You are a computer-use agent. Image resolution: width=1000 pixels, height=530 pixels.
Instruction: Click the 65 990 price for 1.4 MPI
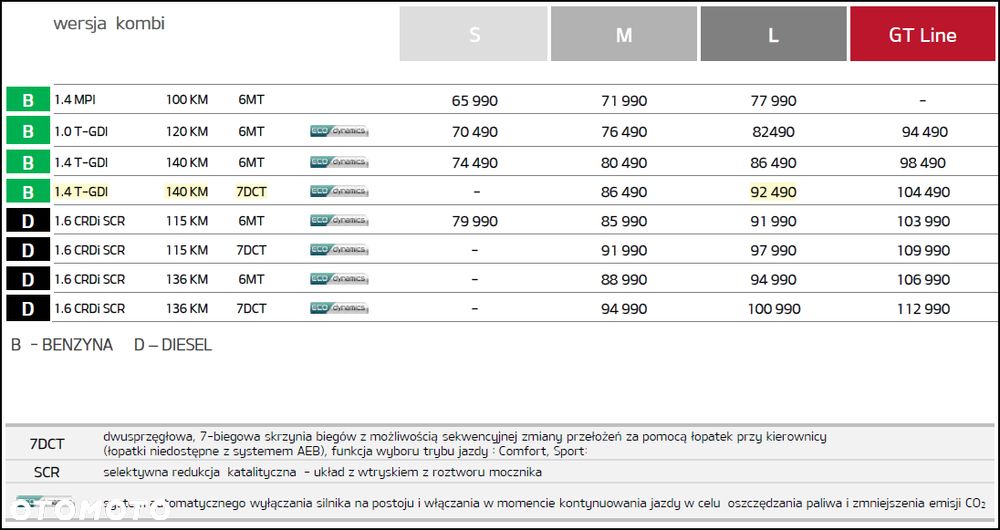(x=474, y=101)
